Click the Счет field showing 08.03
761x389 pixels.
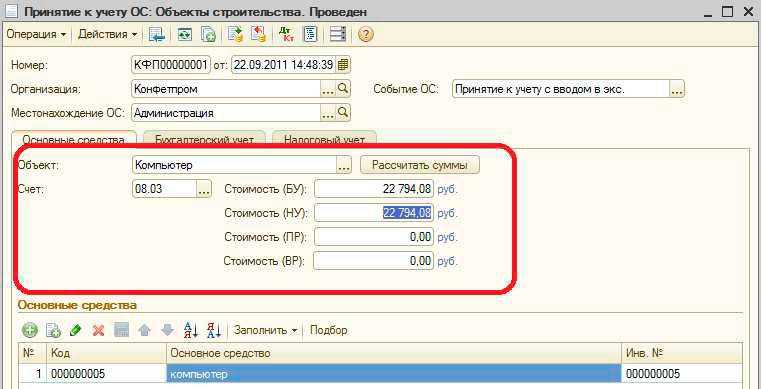[x=165, y=189]
